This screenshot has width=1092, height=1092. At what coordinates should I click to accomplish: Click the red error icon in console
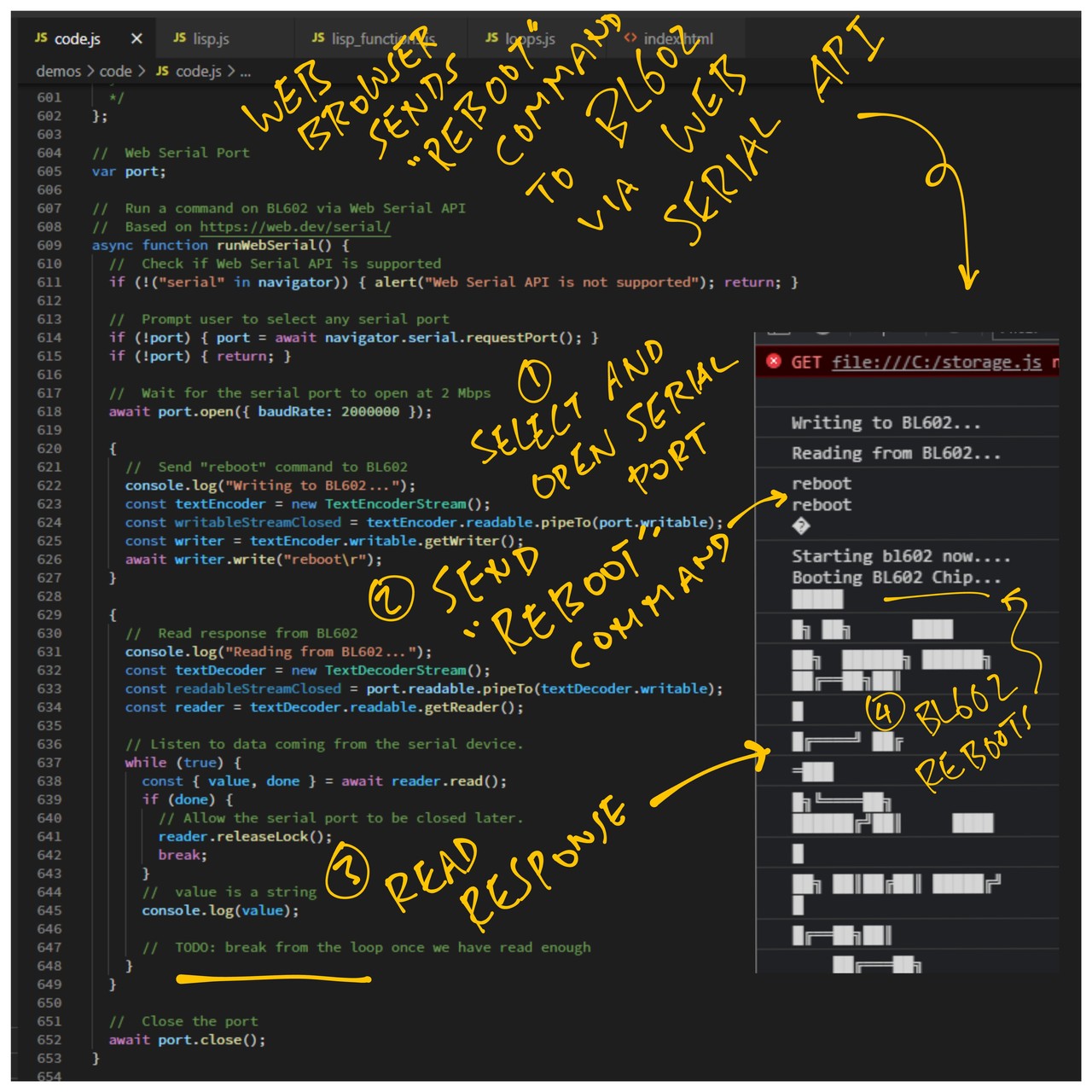[x=774, y=362]
